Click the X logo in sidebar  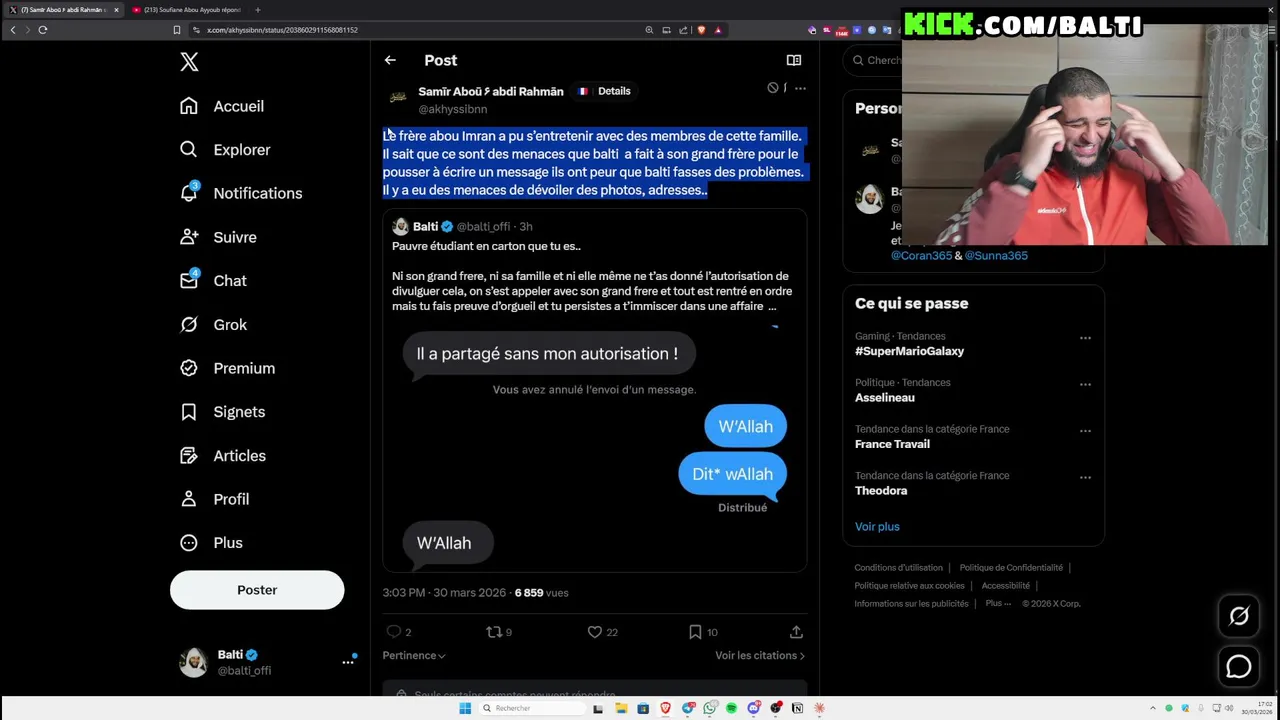(189, 62)
